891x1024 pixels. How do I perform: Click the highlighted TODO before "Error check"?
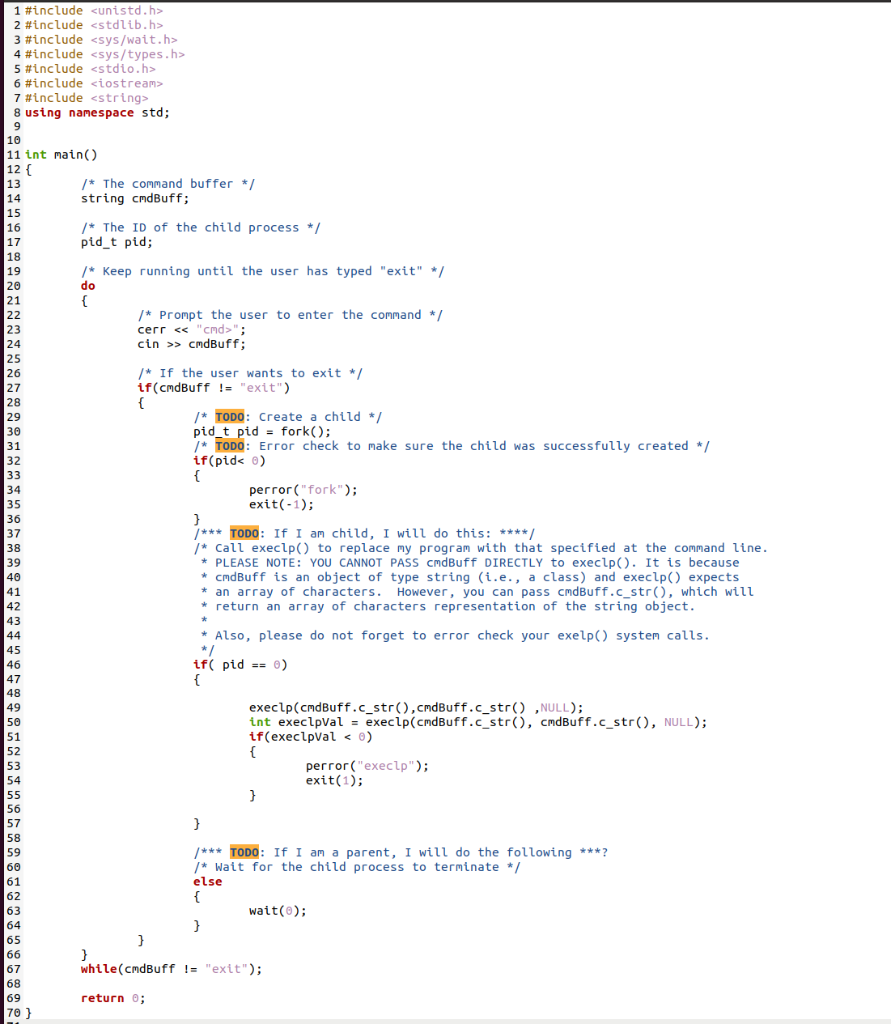(x=230, y=446)
